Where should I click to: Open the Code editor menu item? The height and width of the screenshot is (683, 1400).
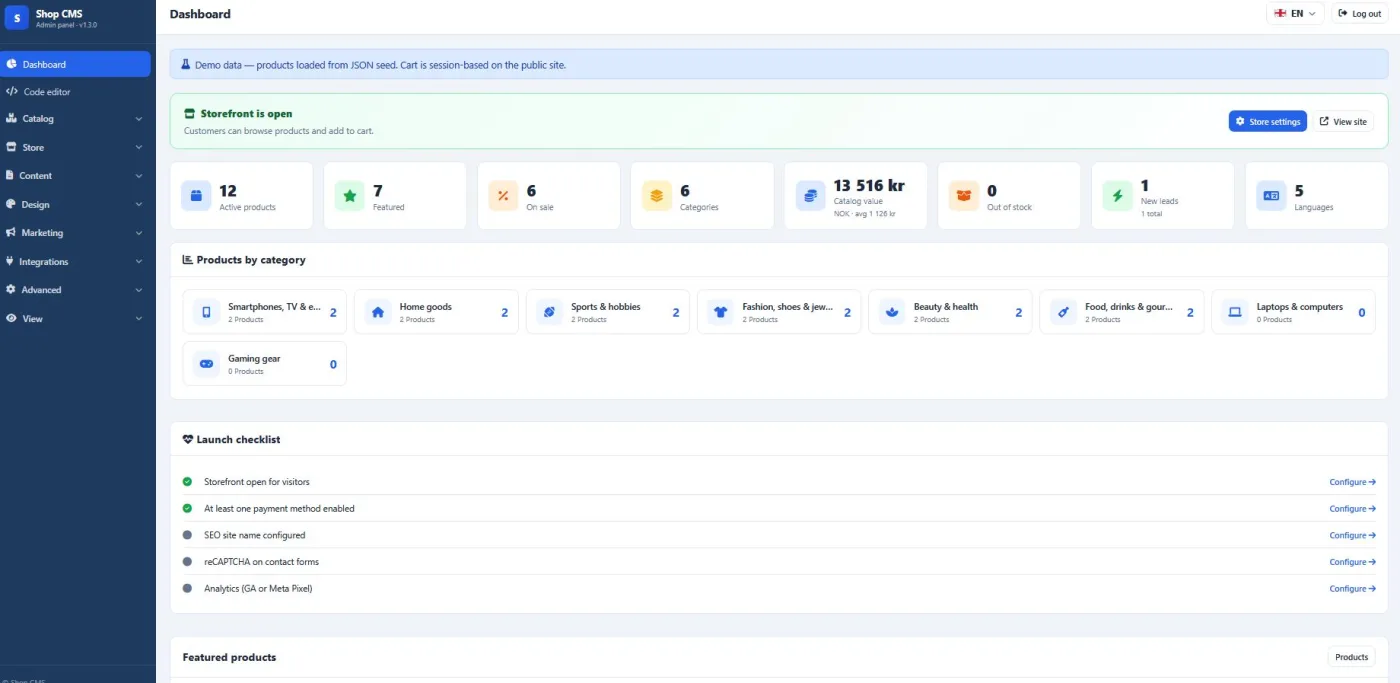tap(76, 92)
